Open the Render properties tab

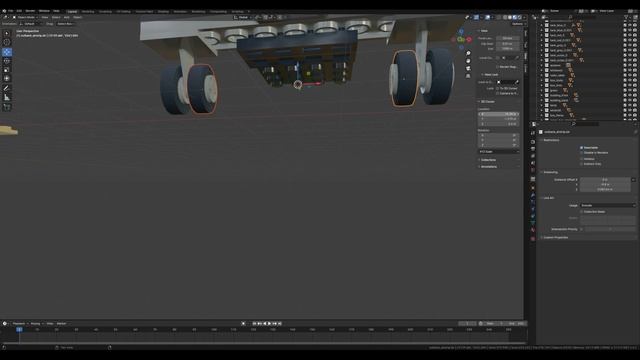533,142
